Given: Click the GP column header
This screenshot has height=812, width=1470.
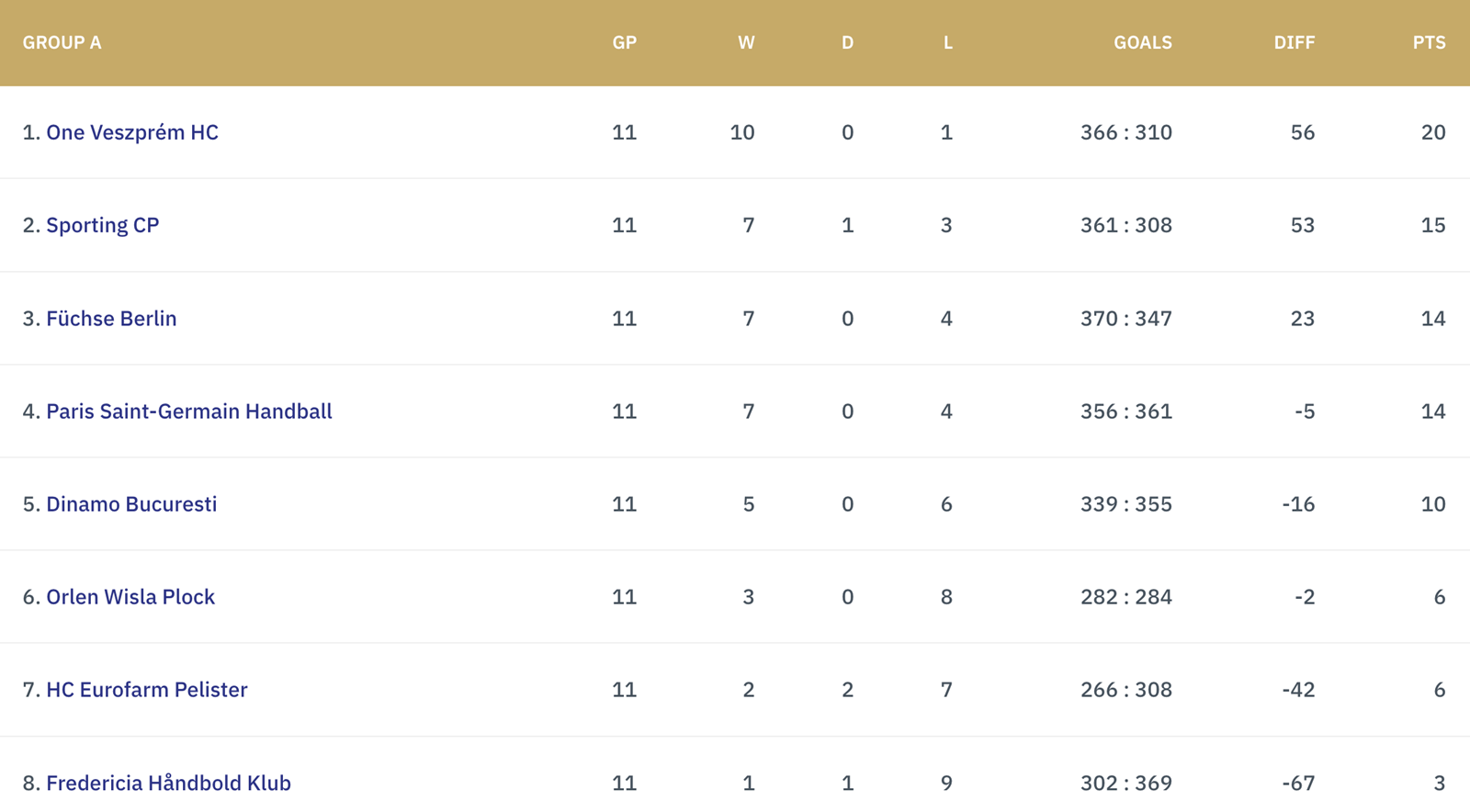Looking at the screenshot, I should click(625, 42).
